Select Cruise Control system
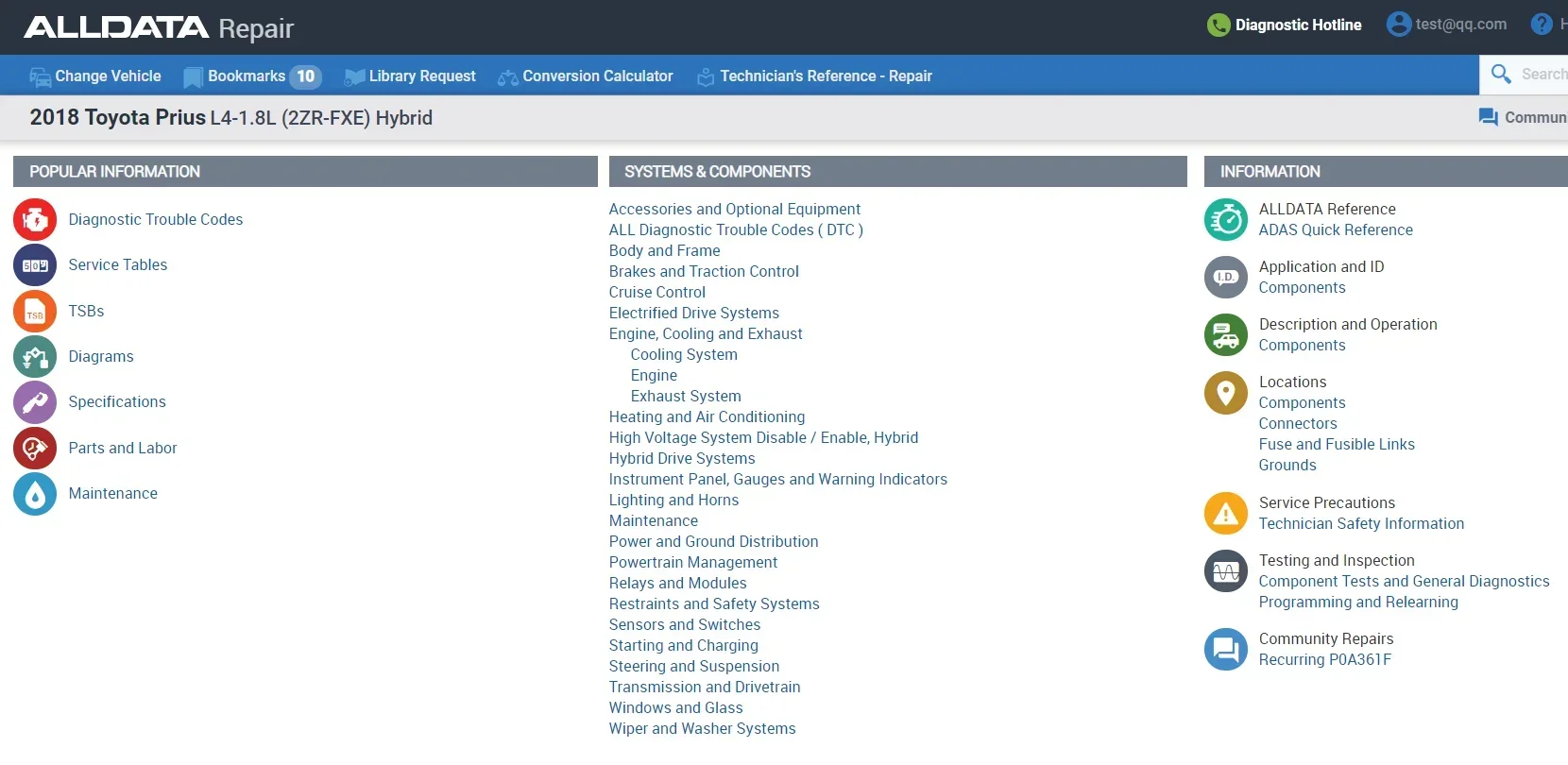This screenshot has height=765, width=1568. coord(656,293)
